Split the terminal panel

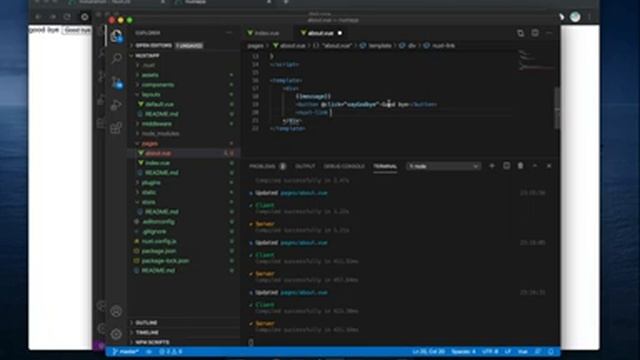coord(507,166)
